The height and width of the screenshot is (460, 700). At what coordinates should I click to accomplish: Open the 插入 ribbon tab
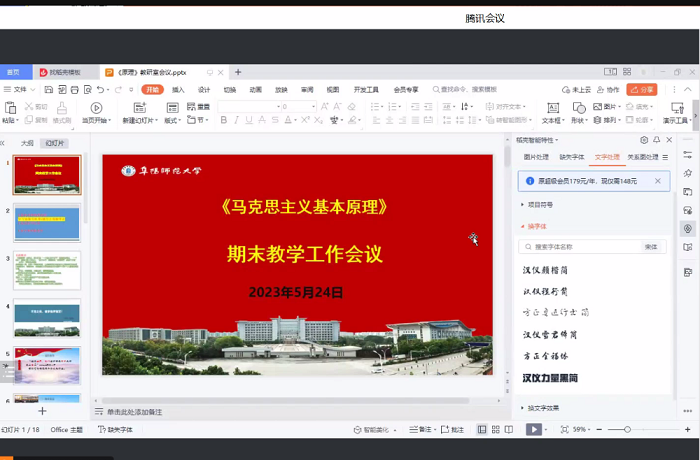coord(178,90)
